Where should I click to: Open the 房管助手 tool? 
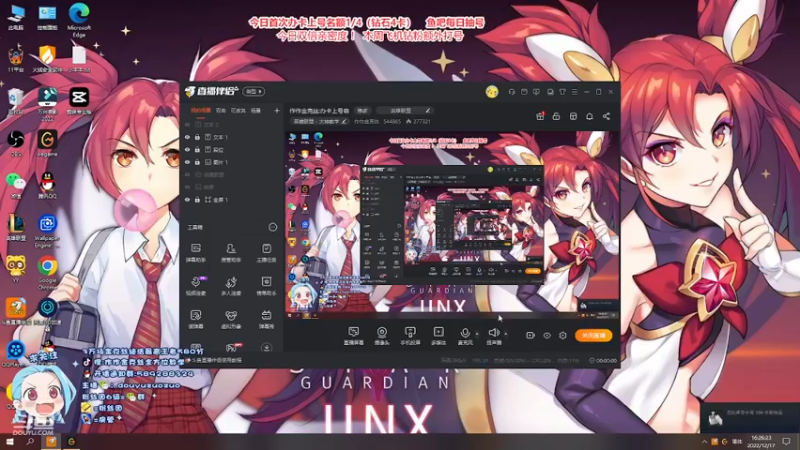[x=231, y=253]
